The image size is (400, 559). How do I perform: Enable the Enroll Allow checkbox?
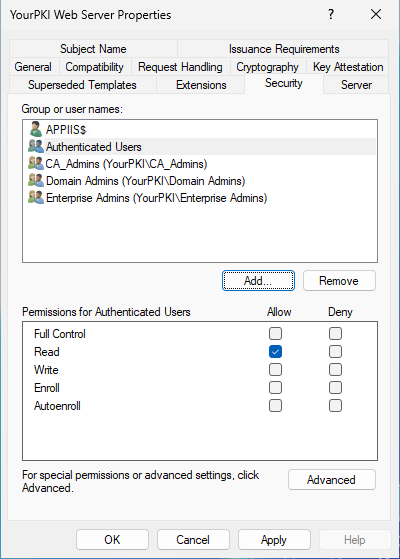275,388
